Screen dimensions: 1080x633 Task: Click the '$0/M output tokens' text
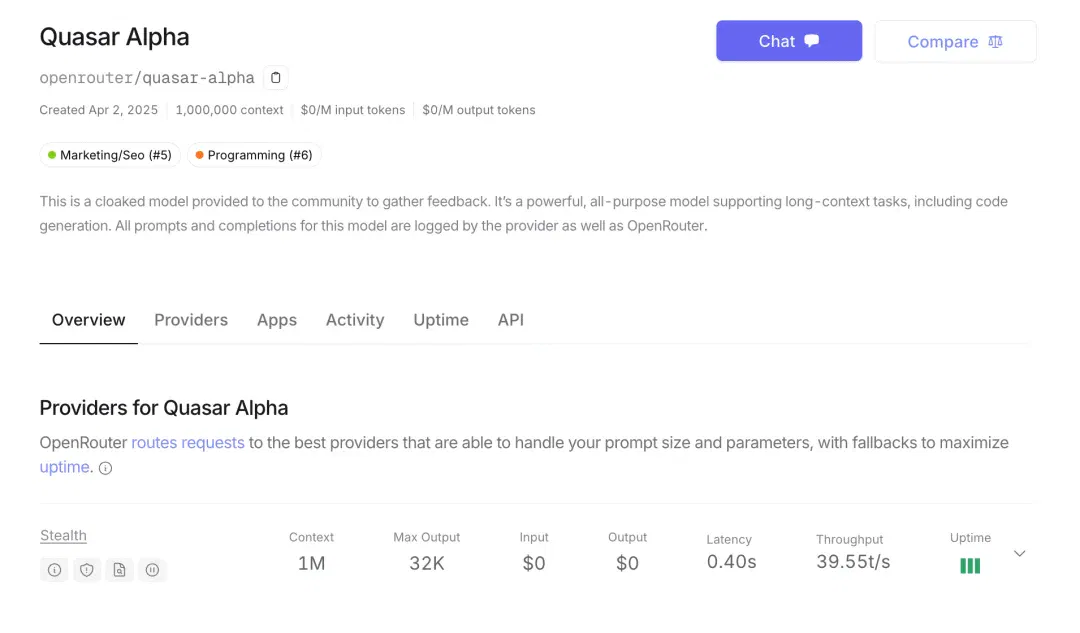click(x=479, y=110)
